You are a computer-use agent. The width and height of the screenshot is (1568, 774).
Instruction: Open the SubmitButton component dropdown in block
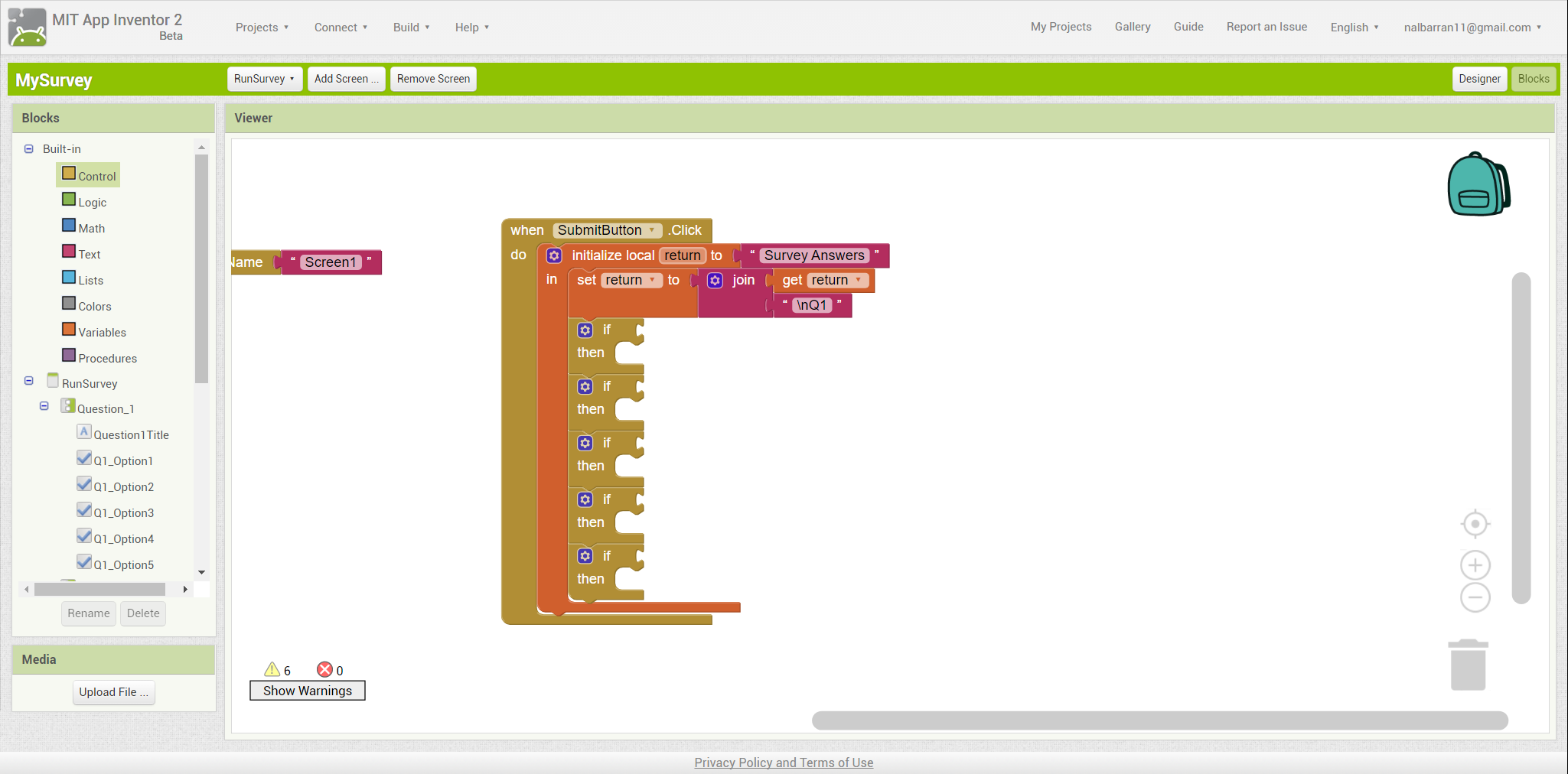tap(607, 230)
